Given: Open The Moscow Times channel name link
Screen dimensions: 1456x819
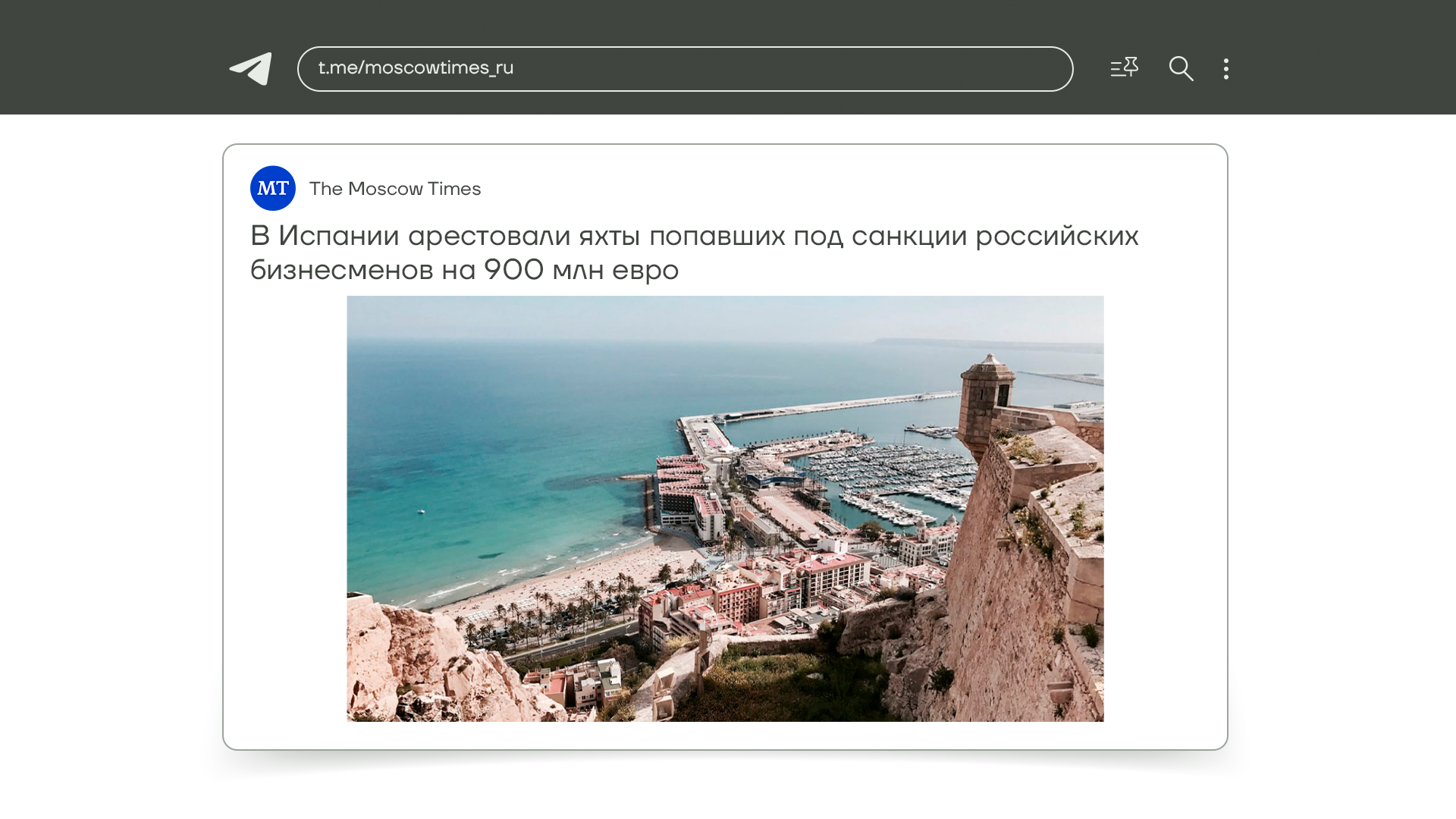Looking at the screenshot, I should 395,189.
